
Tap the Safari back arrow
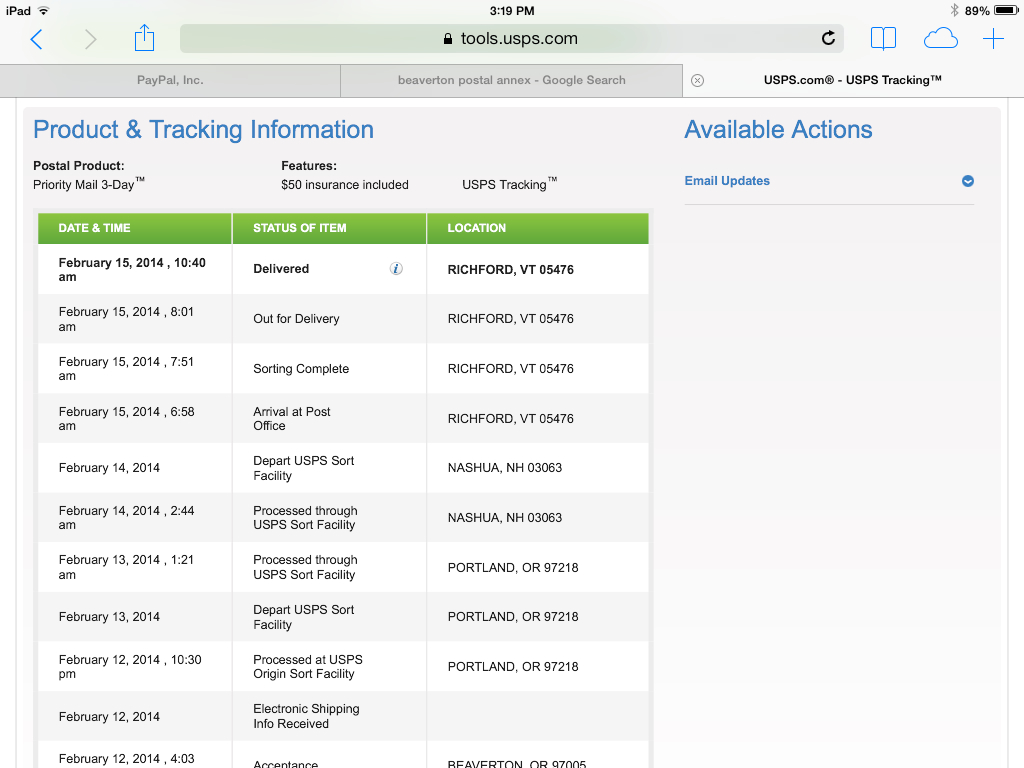coord(37,39)
